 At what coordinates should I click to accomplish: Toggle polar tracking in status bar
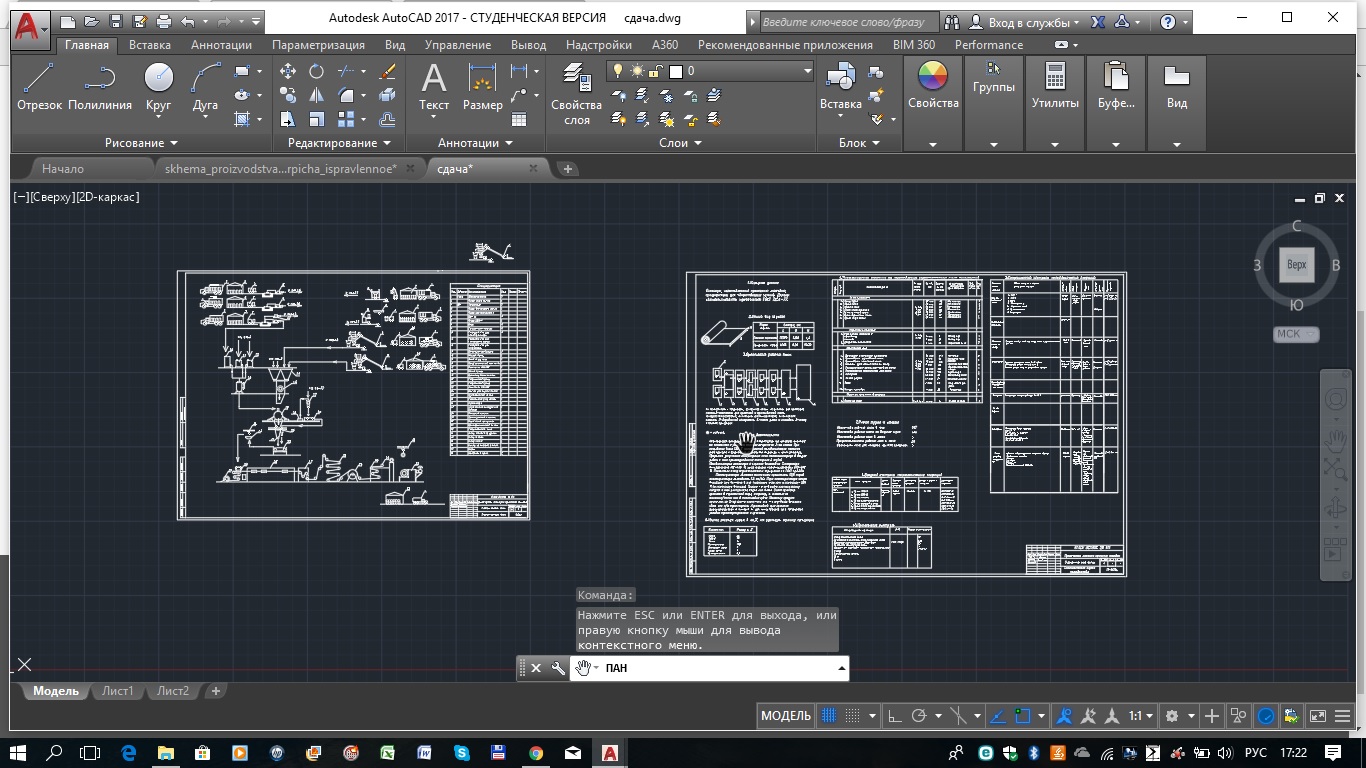tap(920, 716)
